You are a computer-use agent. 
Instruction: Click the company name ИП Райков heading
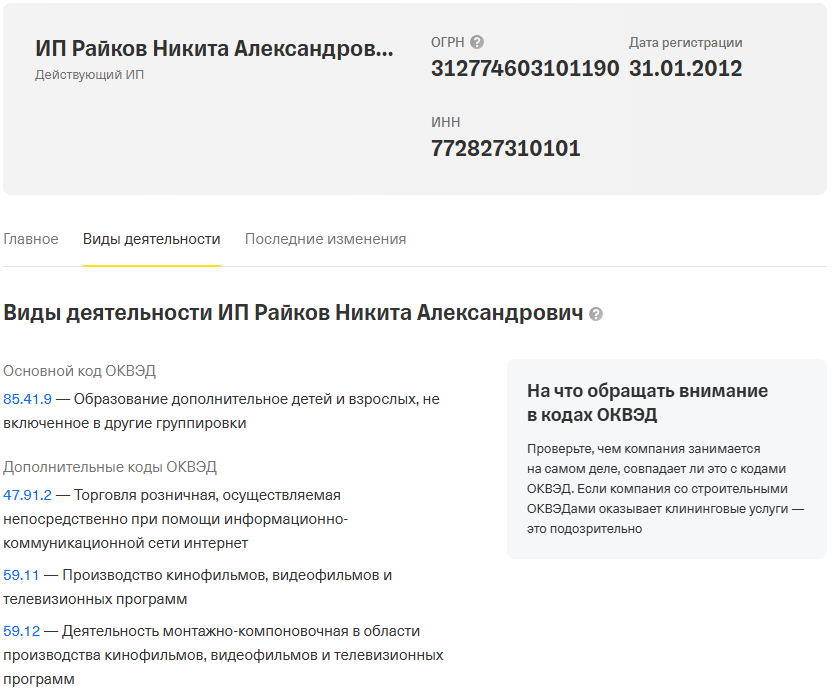pyautogui.click(x=213, y=43)
